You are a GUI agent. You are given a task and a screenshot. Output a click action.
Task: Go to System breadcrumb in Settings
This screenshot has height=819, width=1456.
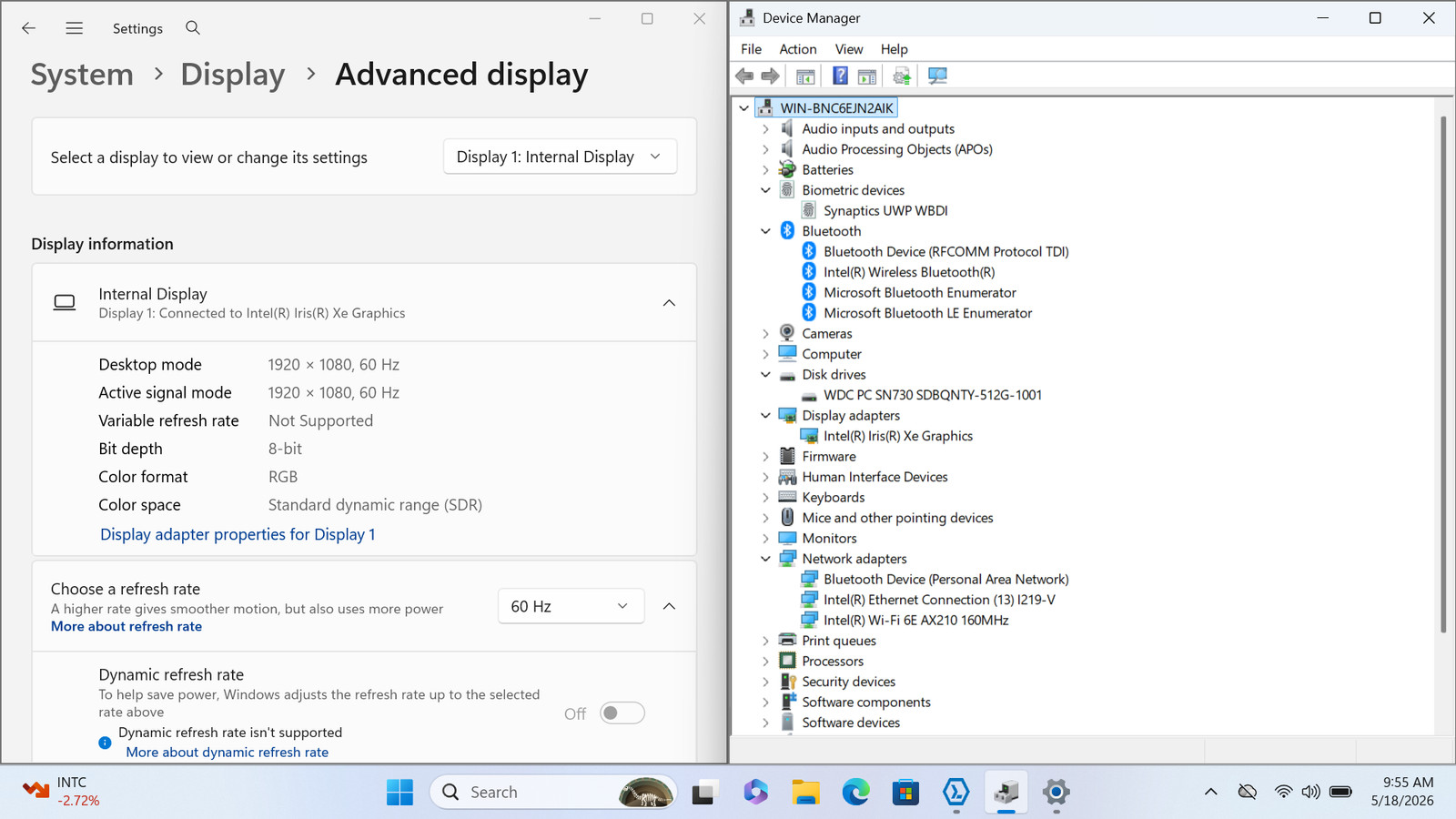[82, 75]
